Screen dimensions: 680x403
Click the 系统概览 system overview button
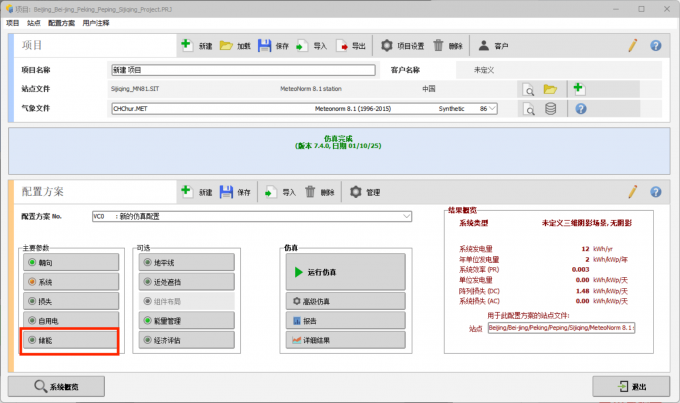[x=56, y=386]
